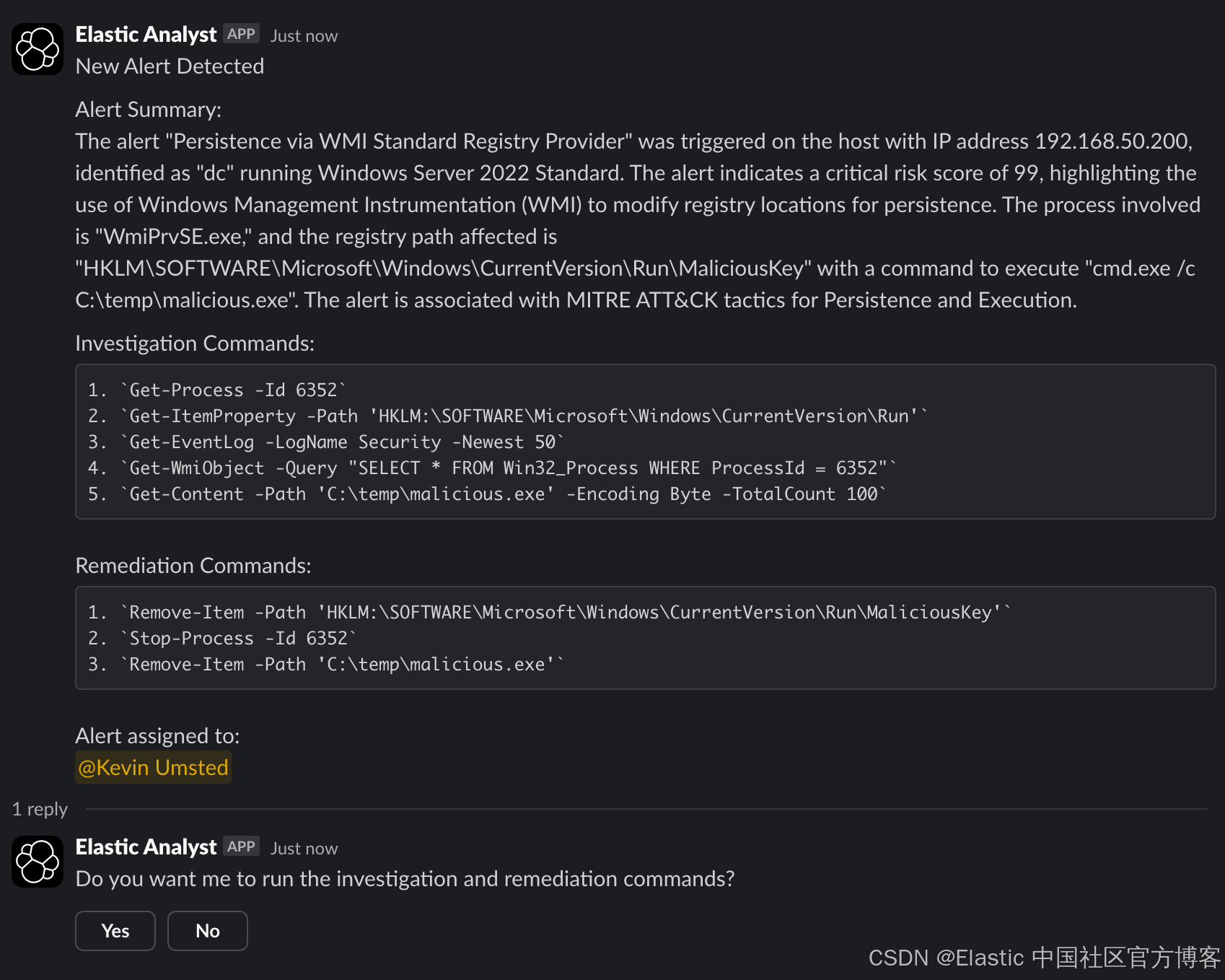Click the 'Just now' timestamp on the reply

(x=304, y=849)
